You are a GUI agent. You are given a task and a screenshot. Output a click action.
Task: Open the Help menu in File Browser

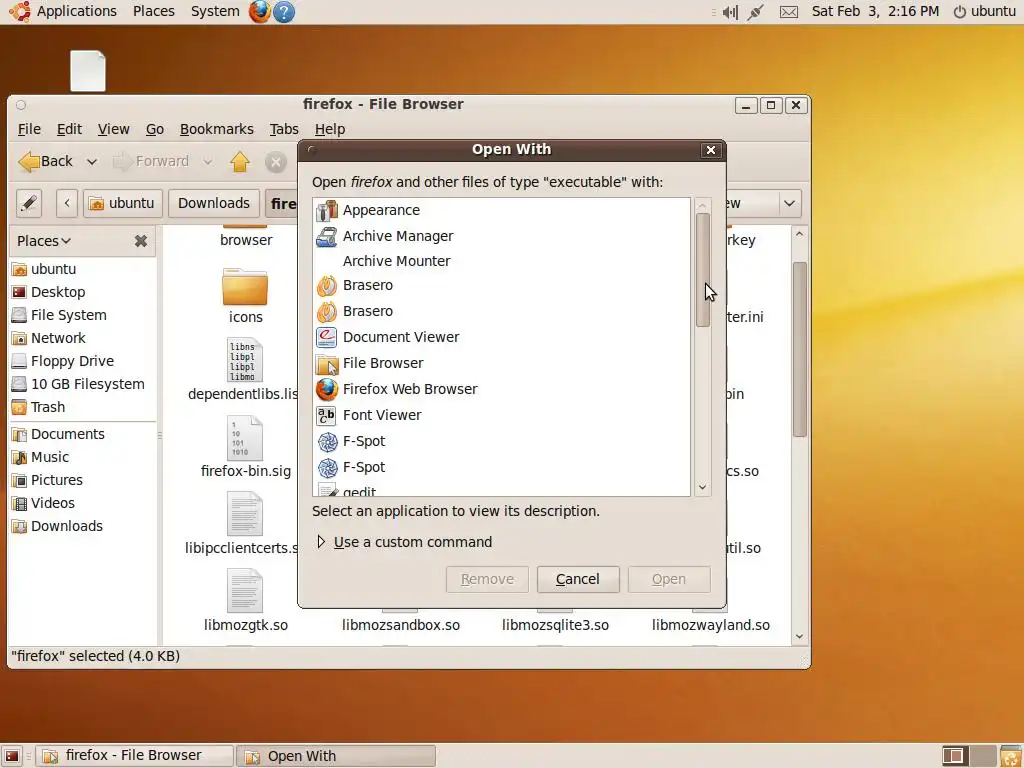coord(330,129)
